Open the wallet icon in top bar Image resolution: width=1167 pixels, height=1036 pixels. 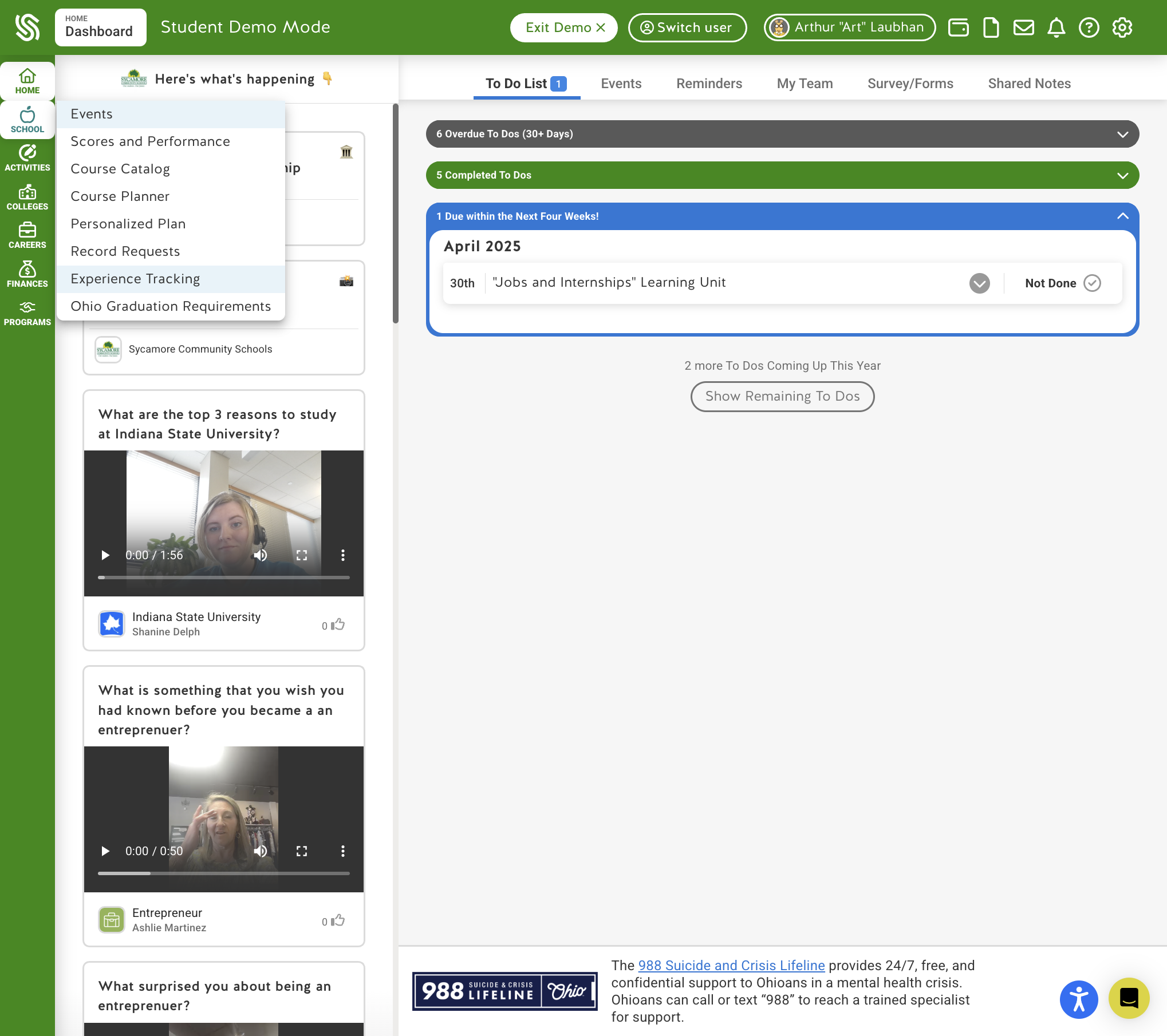tap(958, 27)
